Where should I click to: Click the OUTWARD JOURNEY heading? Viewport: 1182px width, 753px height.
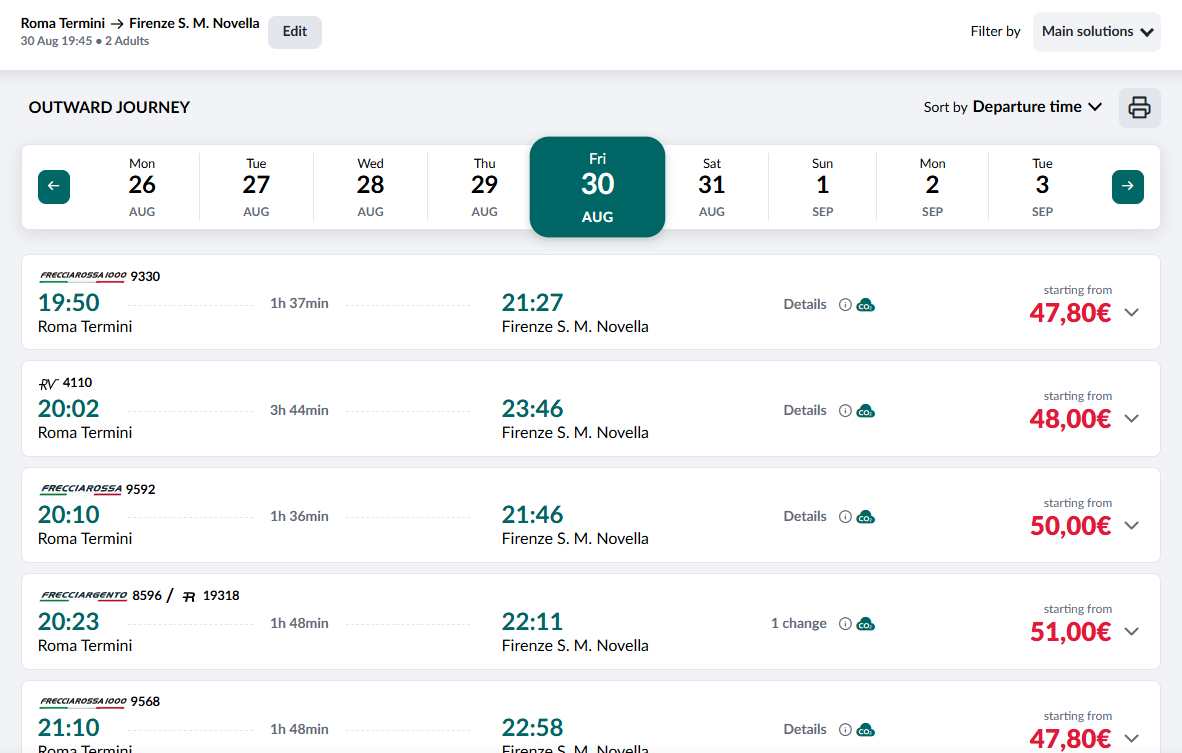click(x=109, y=108)
